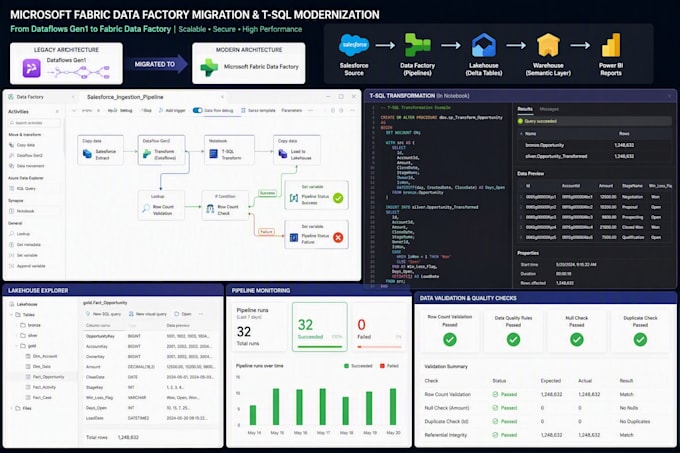Click Notebook under Synapse in Activities pane

(21, 211)
